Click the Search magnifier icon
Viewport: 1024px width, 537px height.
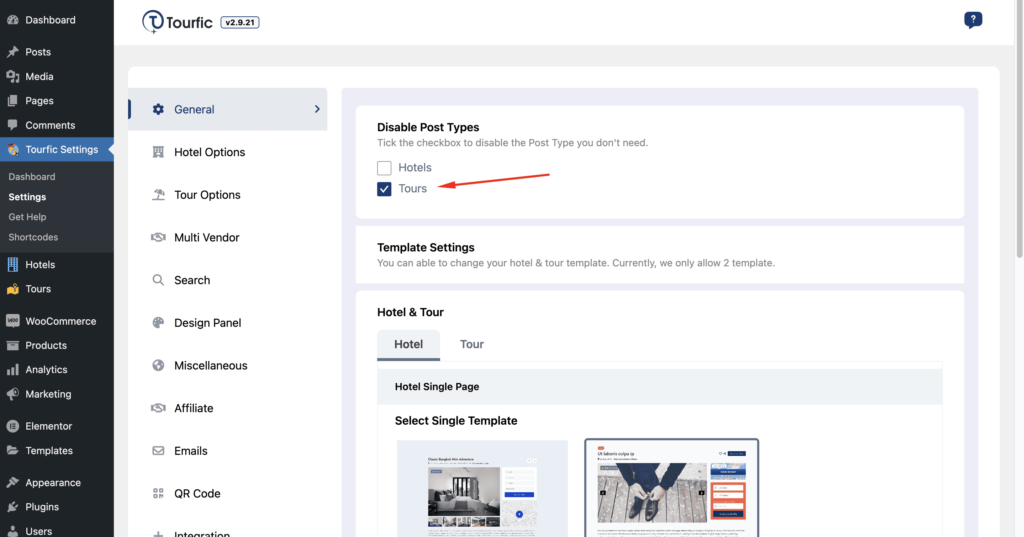pos(158,280)
